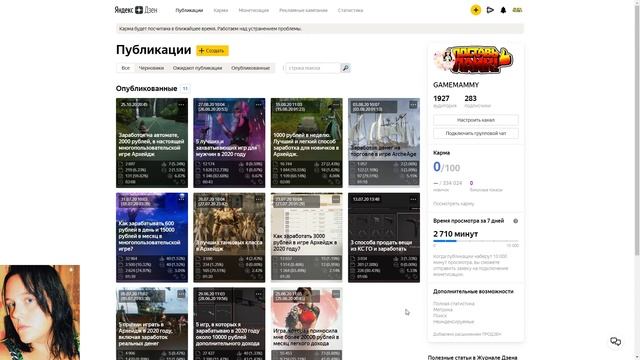The width and height of the screenshot is (640, 360).
Task: Open Карма in top navigation
Action: pyautogui.click(x=221, y=10)
